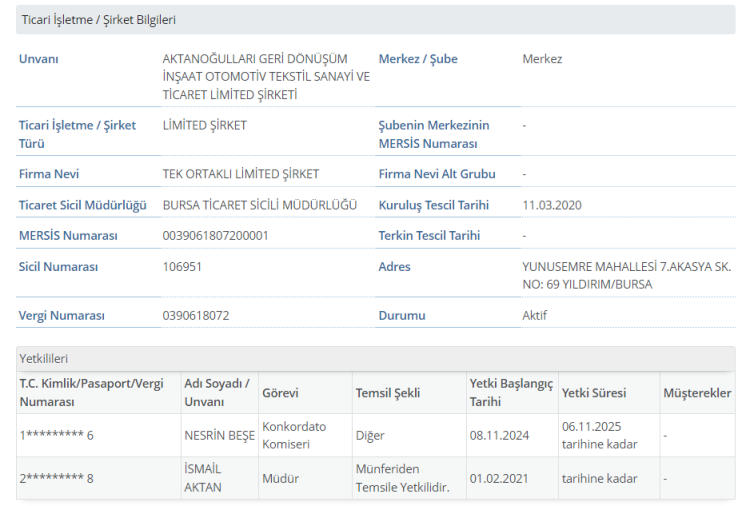Click the Sicil Numarası value 106951
The height and width of the screenshot is (506, 750).
point(181,267)
